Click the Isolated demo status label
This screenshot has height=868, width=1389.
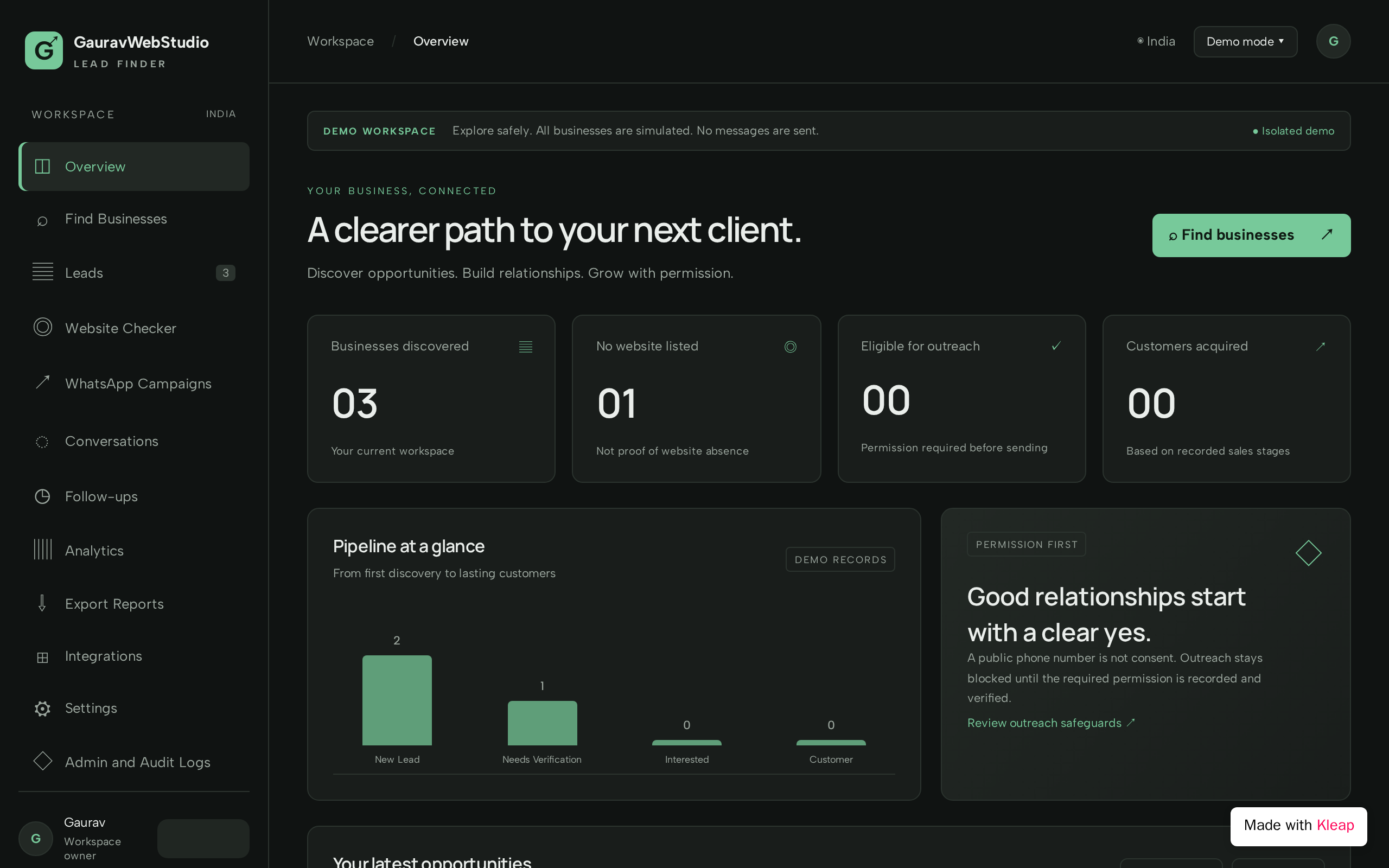[1294, 131]
